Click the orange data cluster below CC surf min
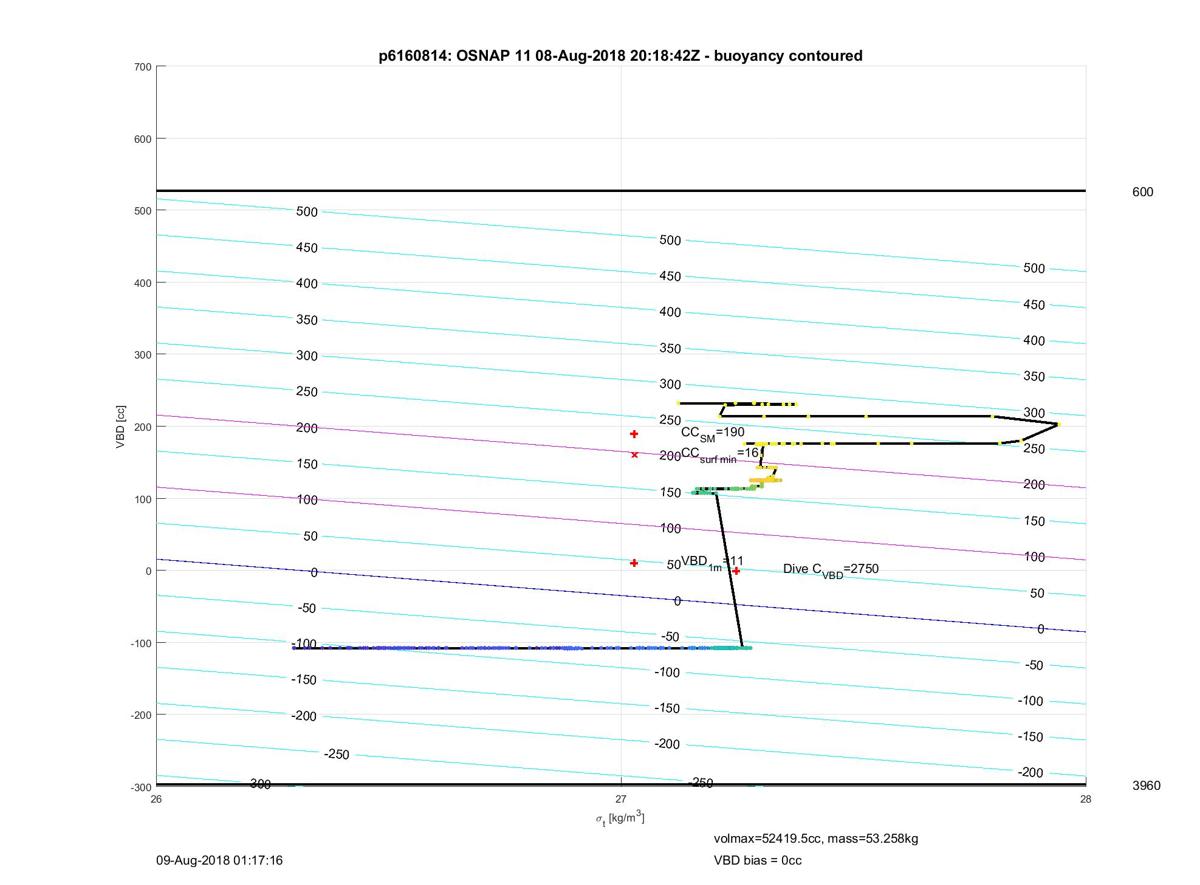 tap(766, 478)
